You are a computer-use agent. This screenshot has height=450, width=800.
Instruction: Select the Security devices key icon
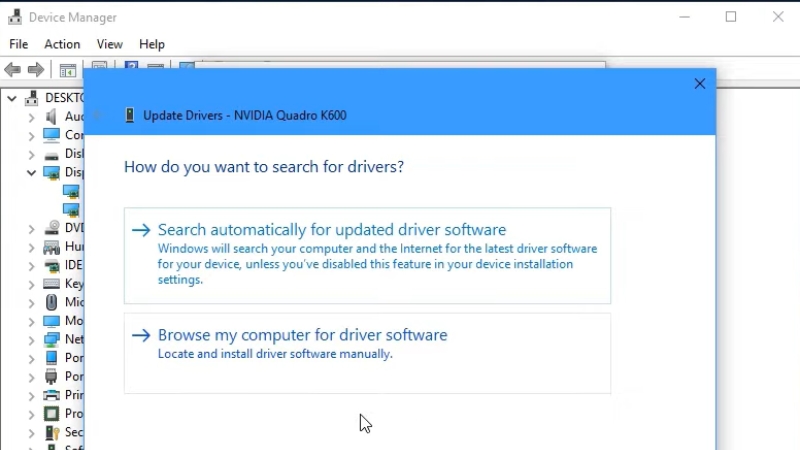(52, 433)
